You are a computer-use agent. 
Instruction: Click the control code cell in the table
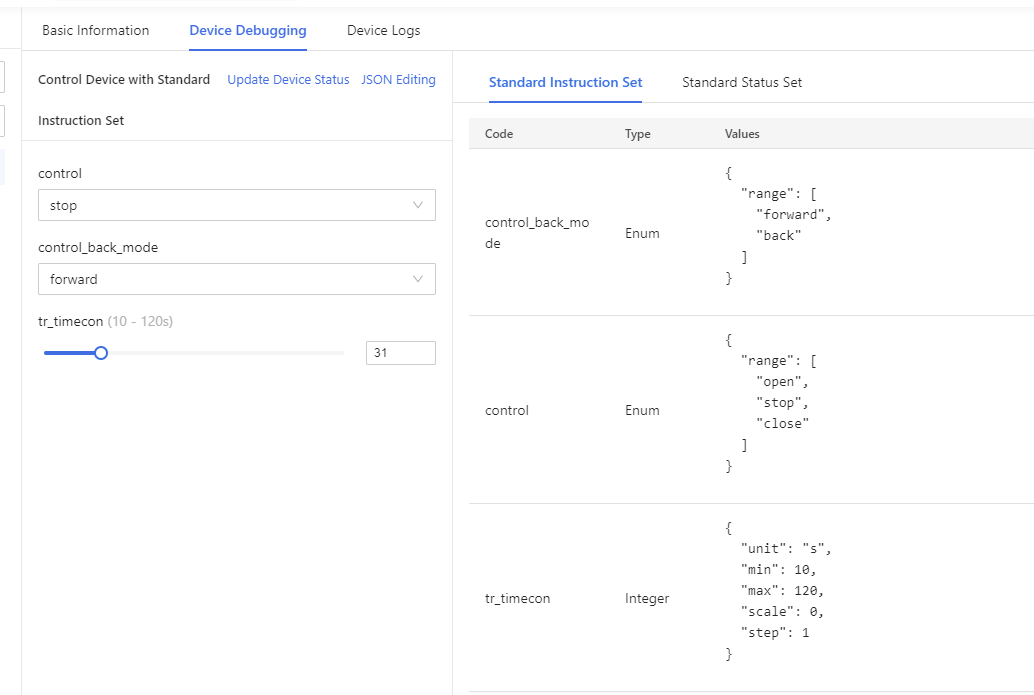[x=507, y=410]
